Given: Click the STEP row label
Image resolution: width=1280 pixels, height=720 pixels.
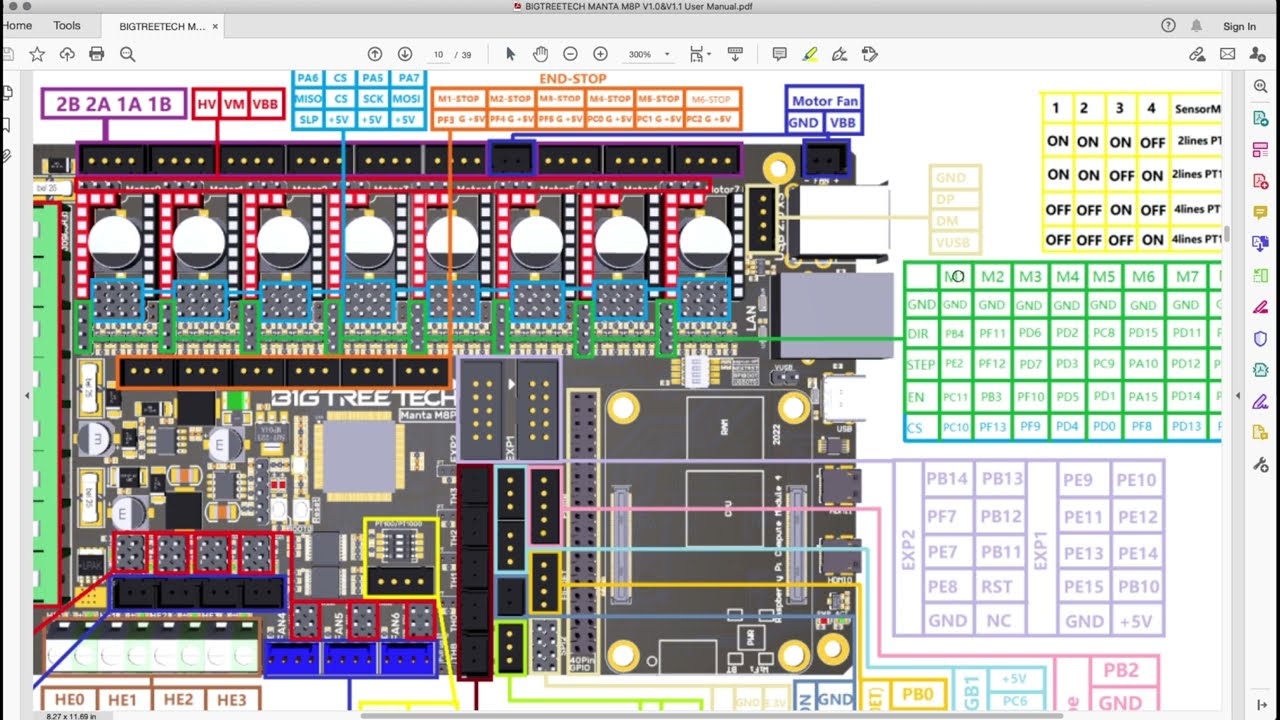Looking at the screenshot, I should coord(921,365).
